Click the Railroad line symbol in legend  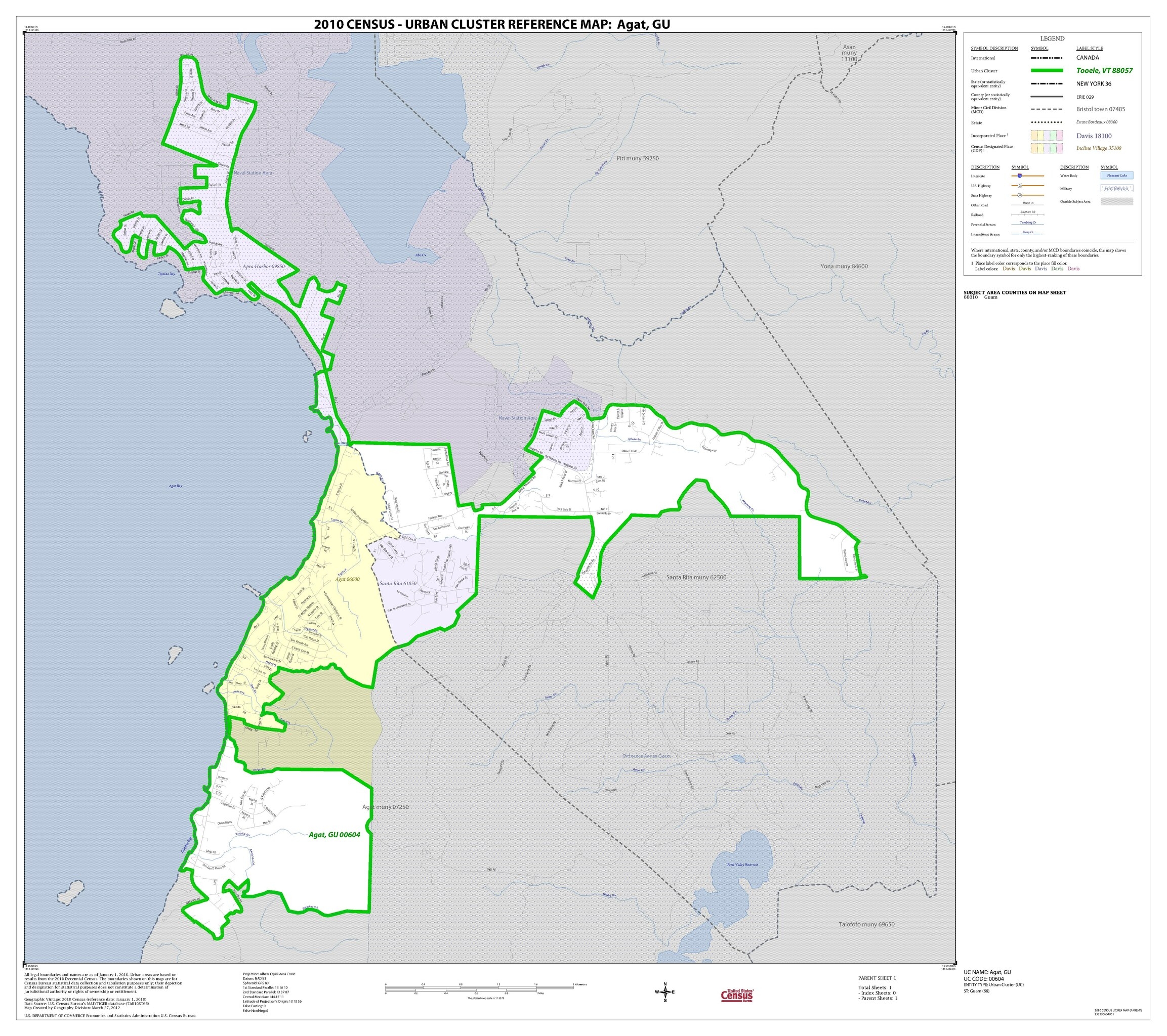click(x=1027, y=214)
